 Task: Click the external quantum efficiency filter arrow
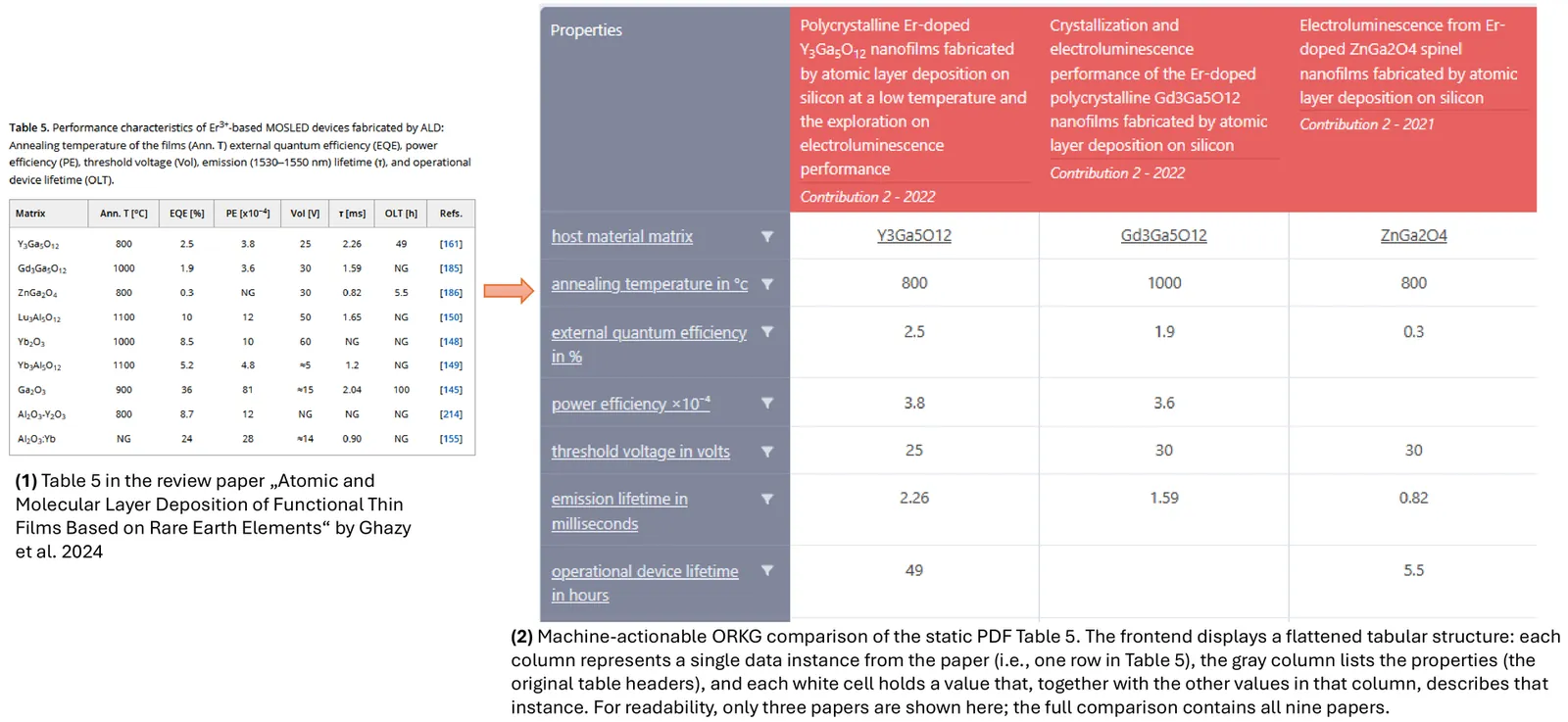(767, 332)
